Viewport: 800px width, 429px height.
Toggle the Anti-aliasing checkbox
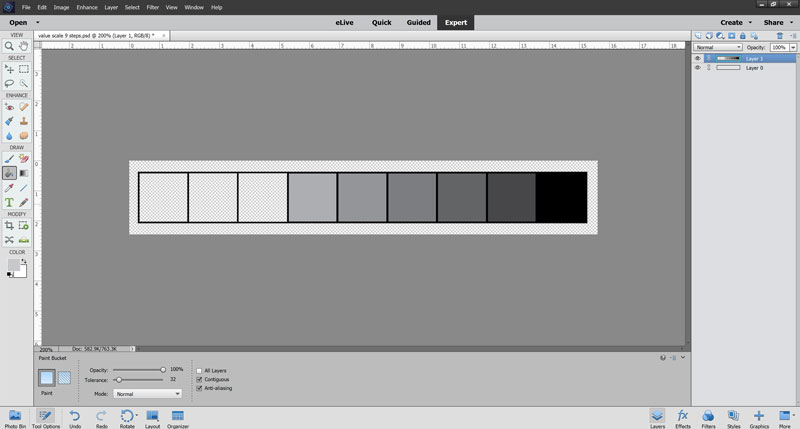point(199,388)
